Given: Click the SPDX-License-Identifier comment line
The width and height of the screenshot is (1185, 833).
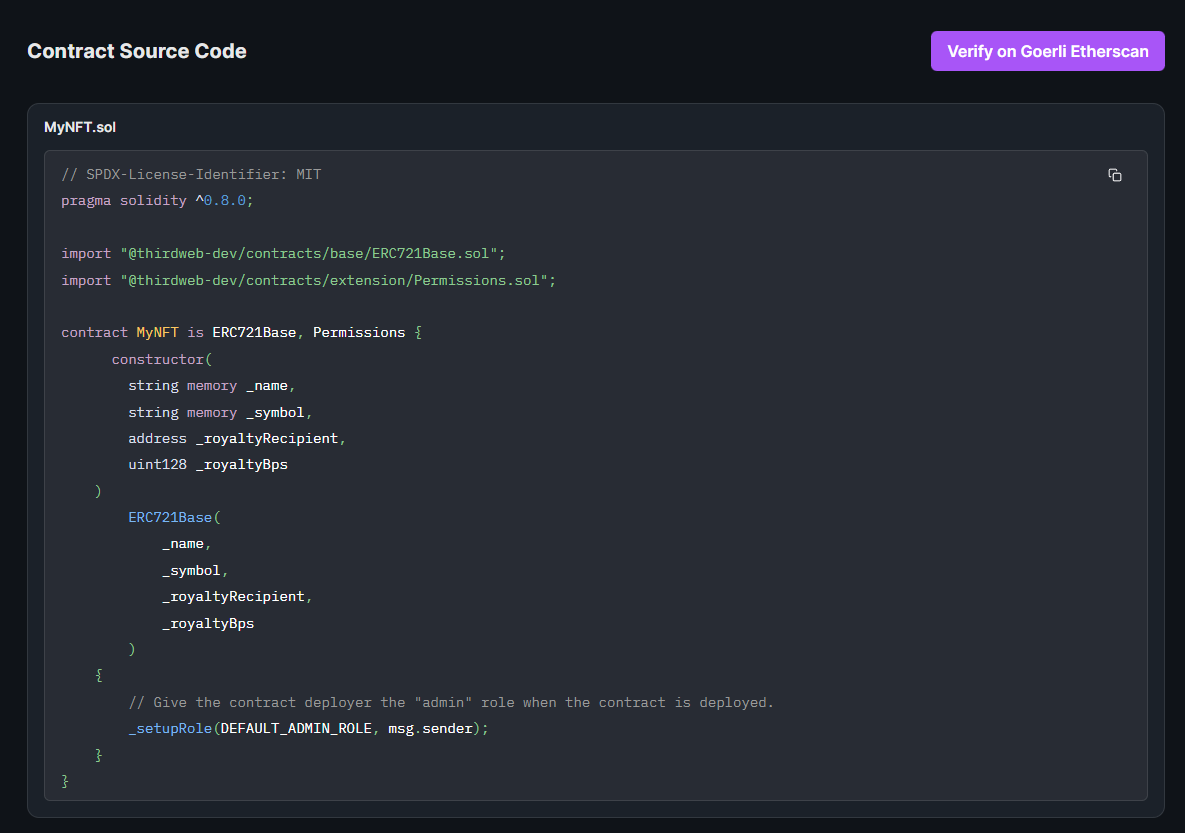Looking at the screenshot, I should [x=191, y=175].
